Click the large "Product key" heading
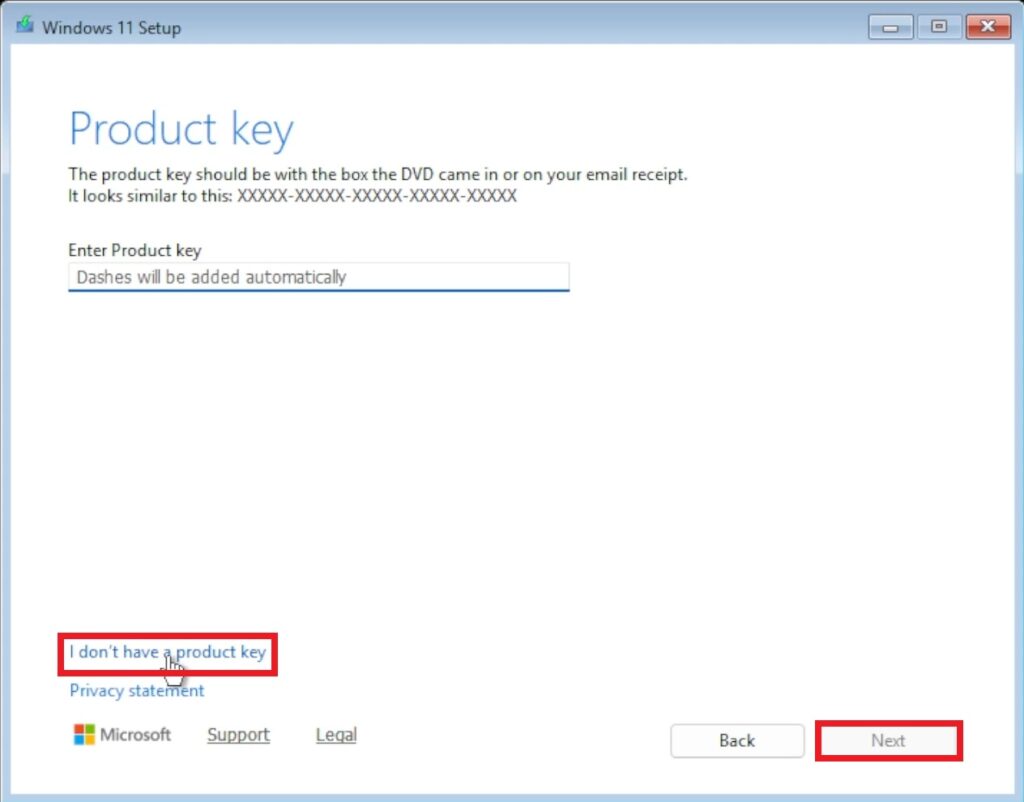The height and width of the screenshot is (802, 1024). [181, 129]
